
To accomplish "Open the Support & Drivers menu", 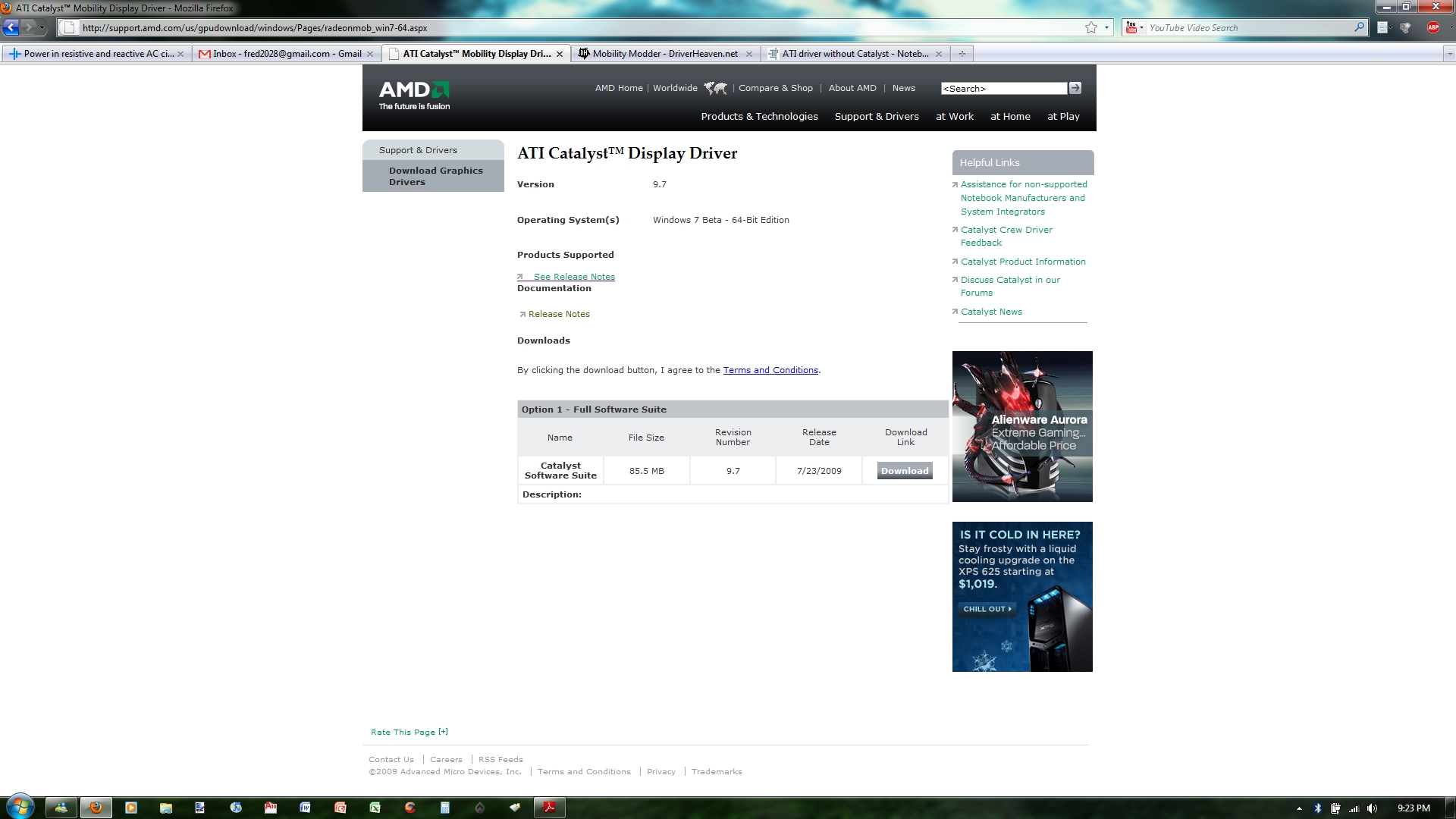I will (x=877, y=116).
